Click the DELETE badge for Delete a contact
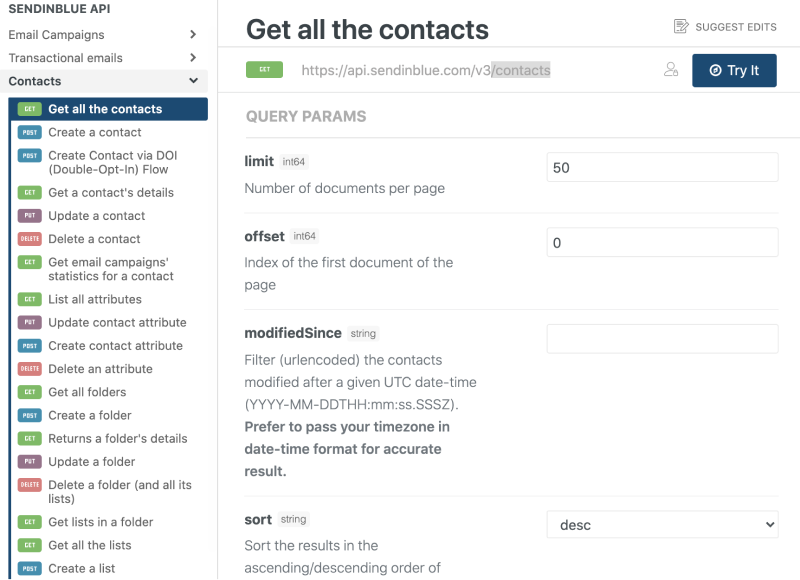Image resolution: width=800 pixels, height=580 pixels. tap(30, 239)
